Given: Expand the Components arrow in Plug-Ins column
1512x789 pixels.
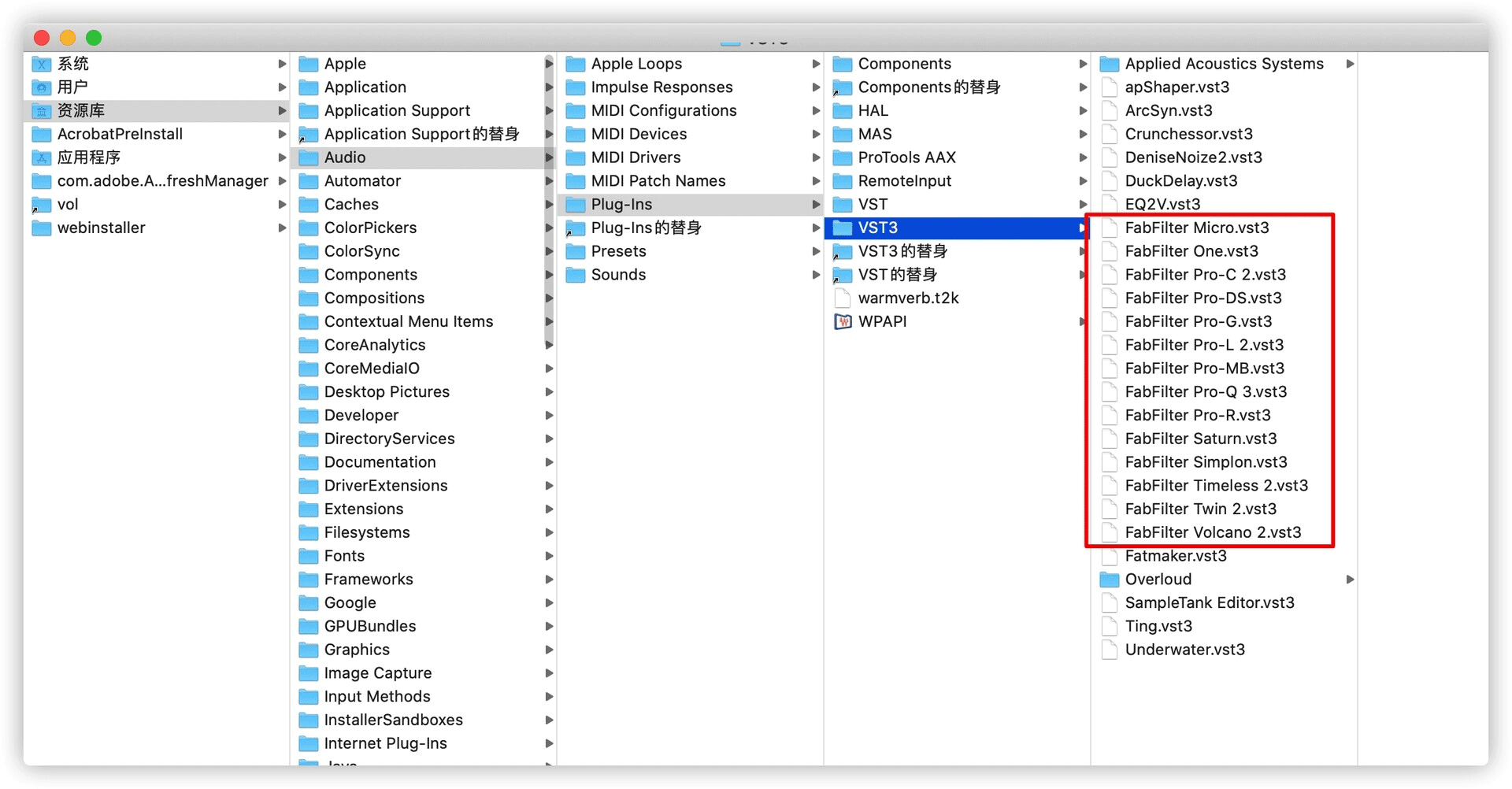Looking at the screenshot, I should click(x=1083, y=64).
